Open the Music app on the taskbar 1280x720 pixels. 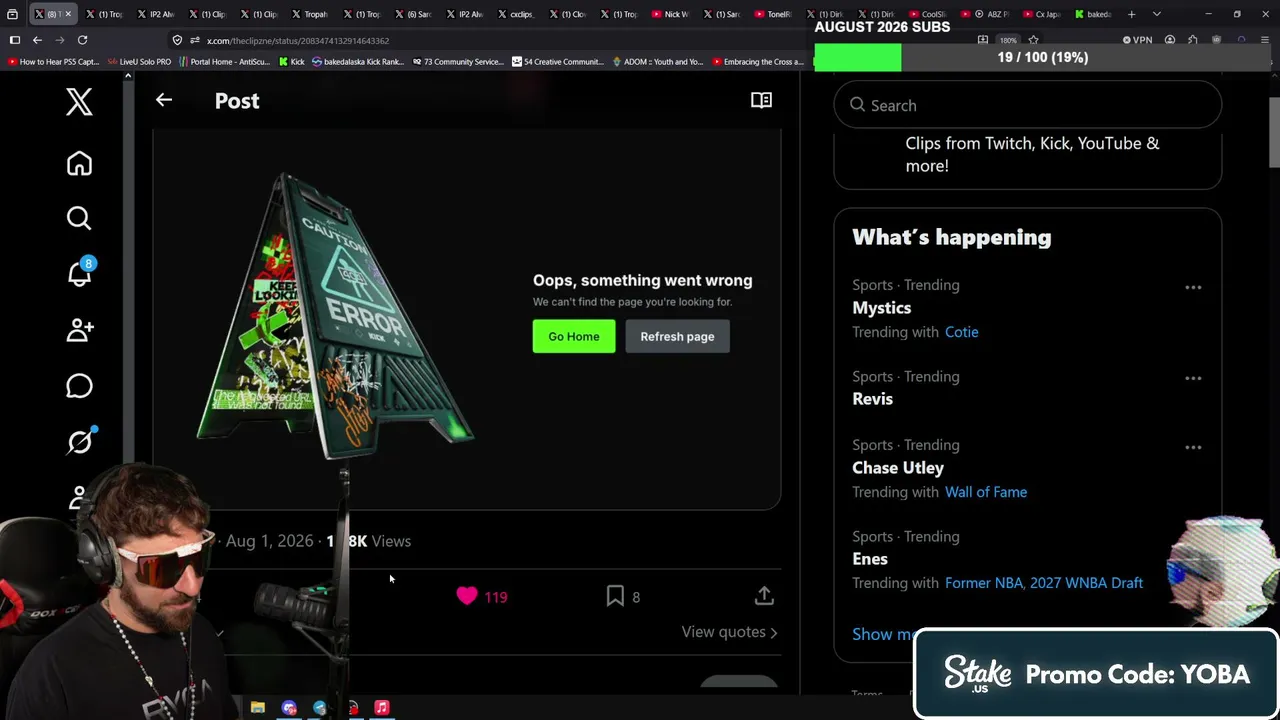coord(381,708)
